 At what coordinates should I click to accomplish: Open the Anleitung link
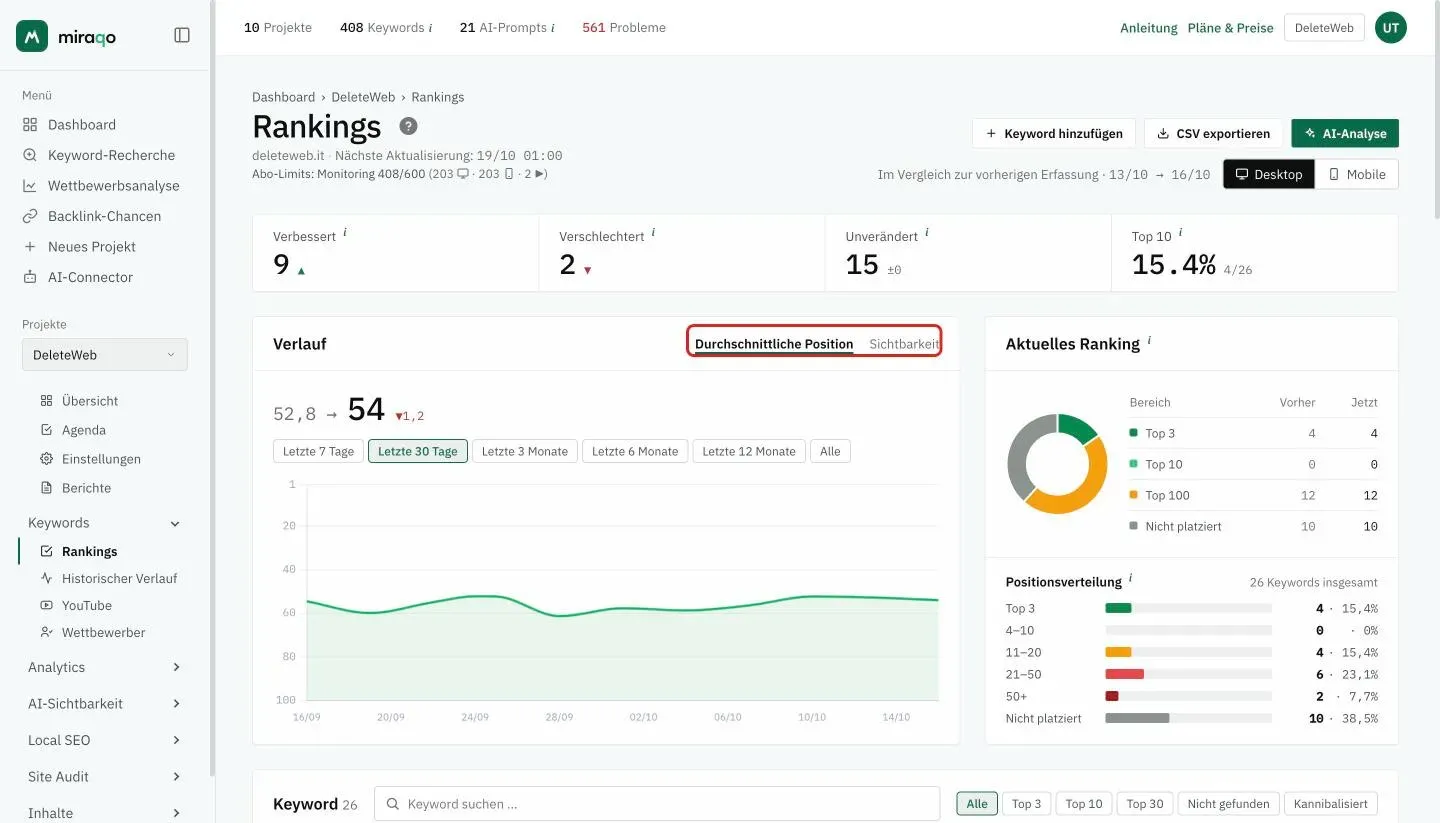1149,28
